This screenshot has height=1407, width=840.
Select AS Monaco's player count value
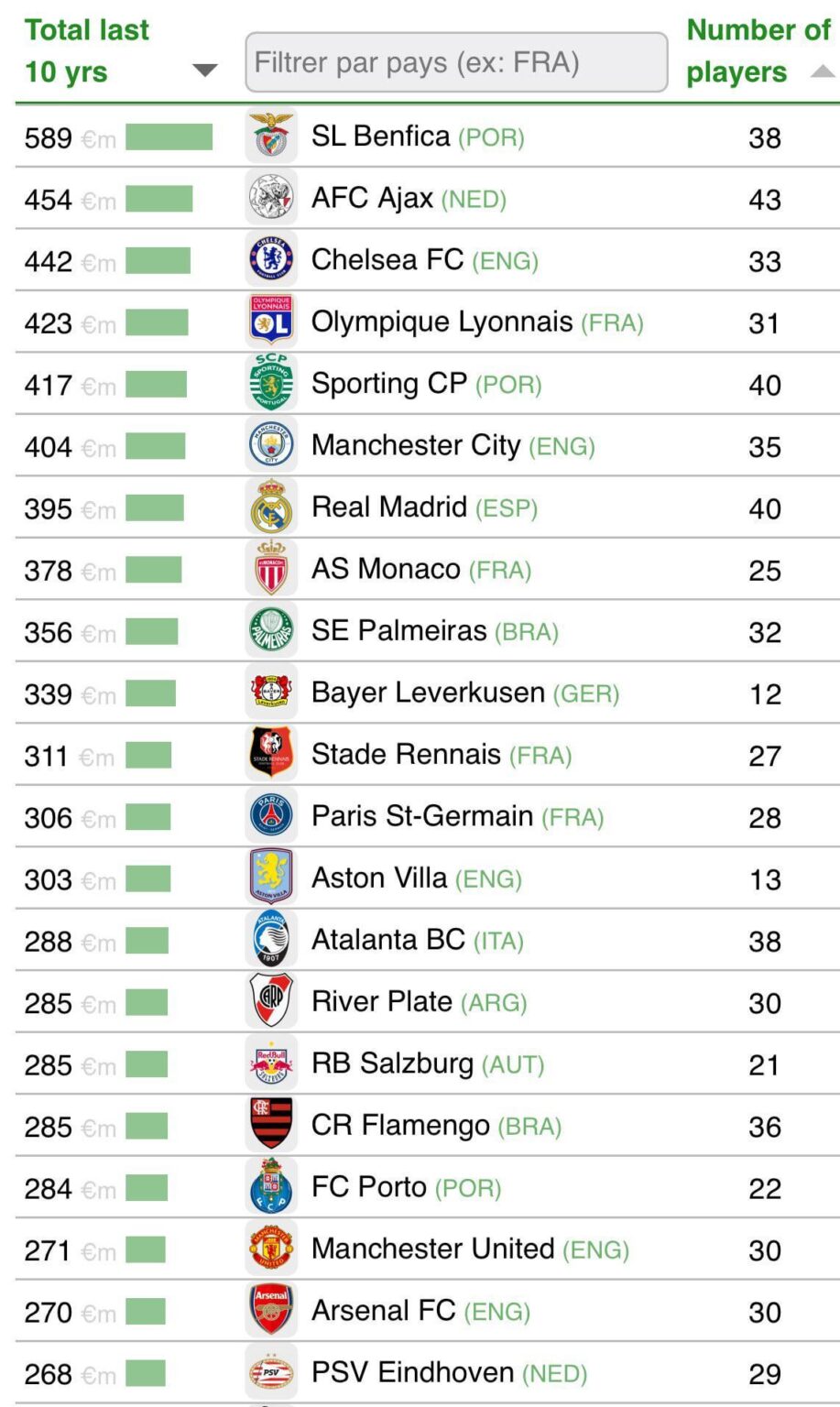pos(766,569)
